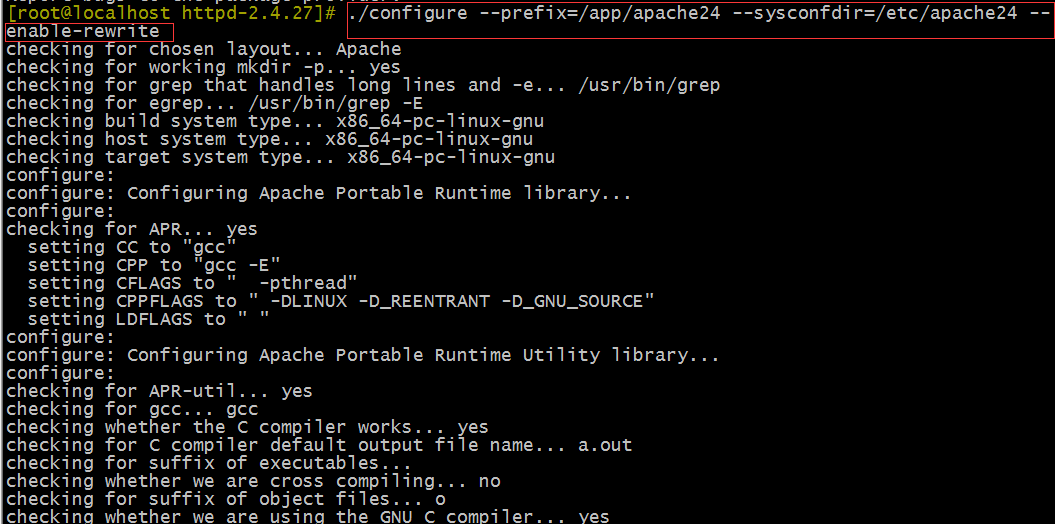
Task: Click the [root@localhost httpd-2.4.27]# prompt
Action: click(171, 13)
